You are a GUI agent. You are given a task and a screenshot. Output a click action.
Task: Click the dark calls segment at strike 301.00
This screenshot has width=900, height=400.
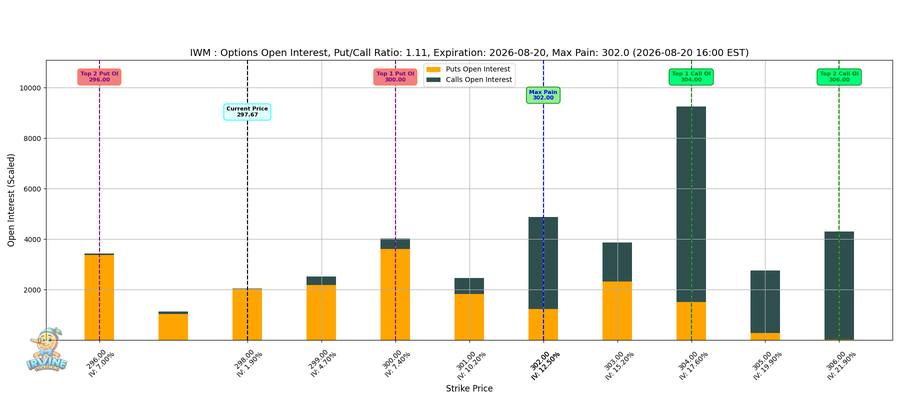[470, 286]
